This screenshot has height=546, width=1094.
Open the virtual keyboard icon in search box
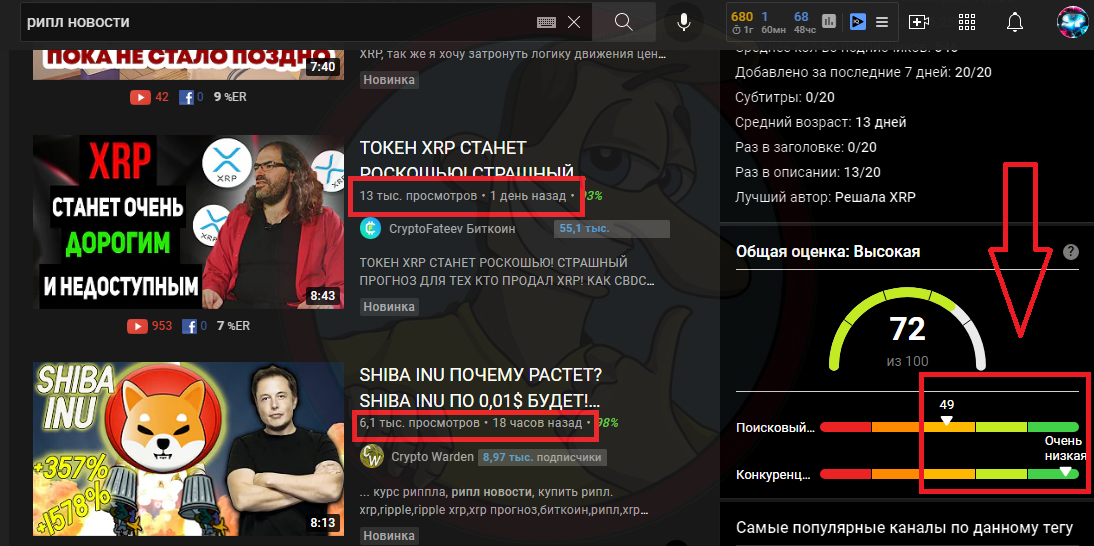click(546, 22)
